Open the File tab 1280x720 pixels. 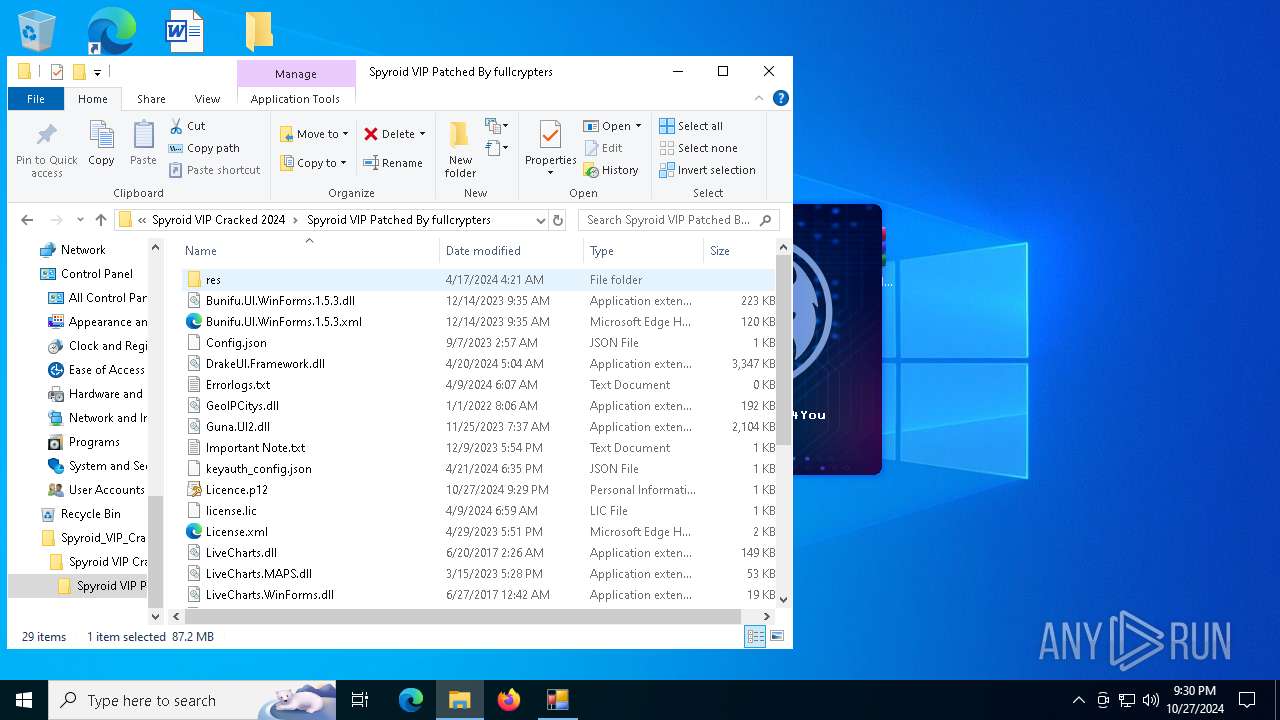pyautogui.click(x=36, y=99)
